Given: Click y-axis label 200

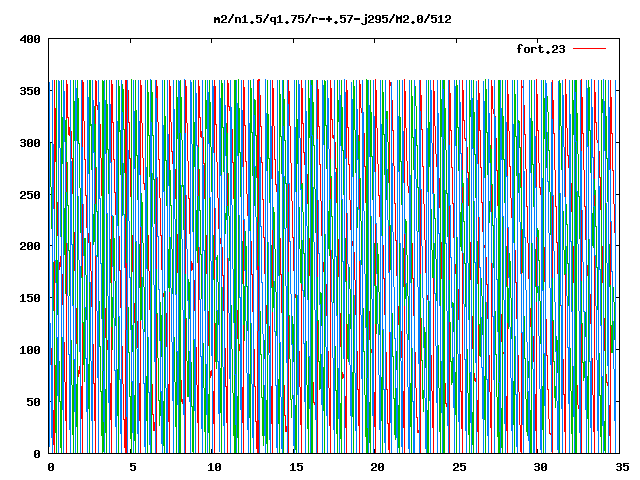Looking at the screenshot, I should tap(30, 246).
